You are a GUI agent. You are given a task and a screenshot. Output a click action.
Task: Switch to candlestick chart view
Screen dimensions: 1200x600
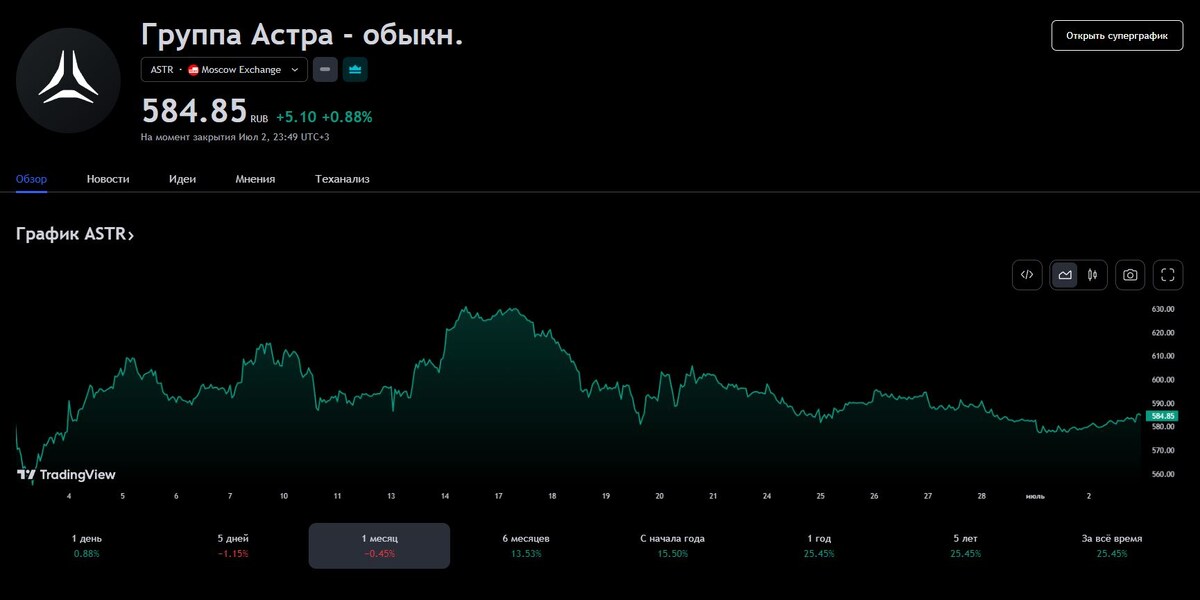[1092, 275]
